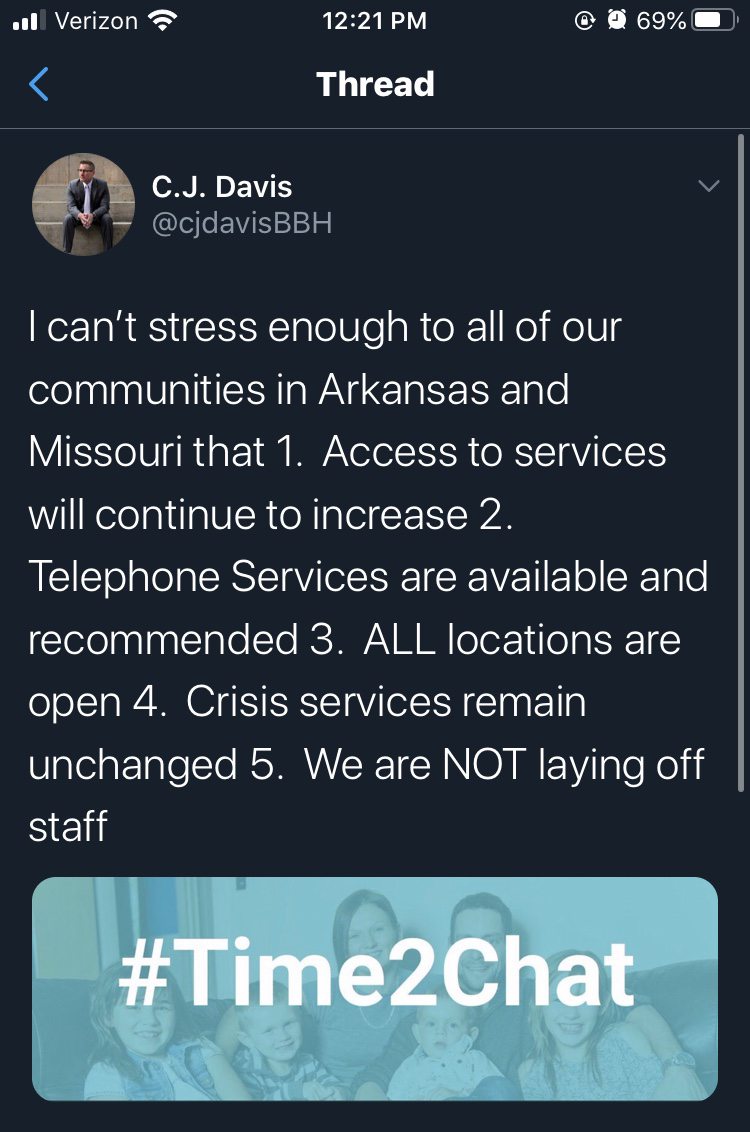The height and width of the screenshot is (1132, 750).
Task: Tap the Wi-Fi status icon
Action: (162, 21)
